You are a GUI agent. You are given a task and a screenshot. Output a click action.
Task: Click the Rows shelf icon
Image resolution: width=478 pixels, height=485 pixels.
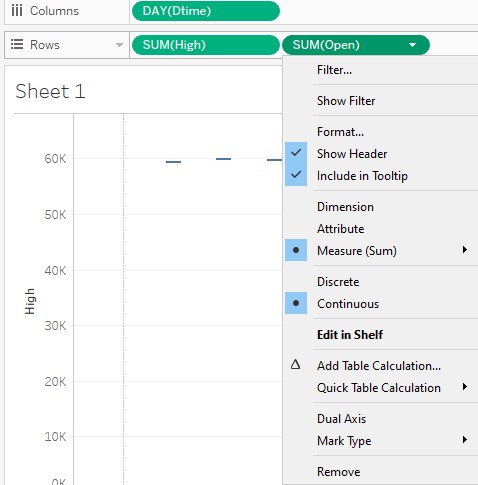(x=17, y=44)
